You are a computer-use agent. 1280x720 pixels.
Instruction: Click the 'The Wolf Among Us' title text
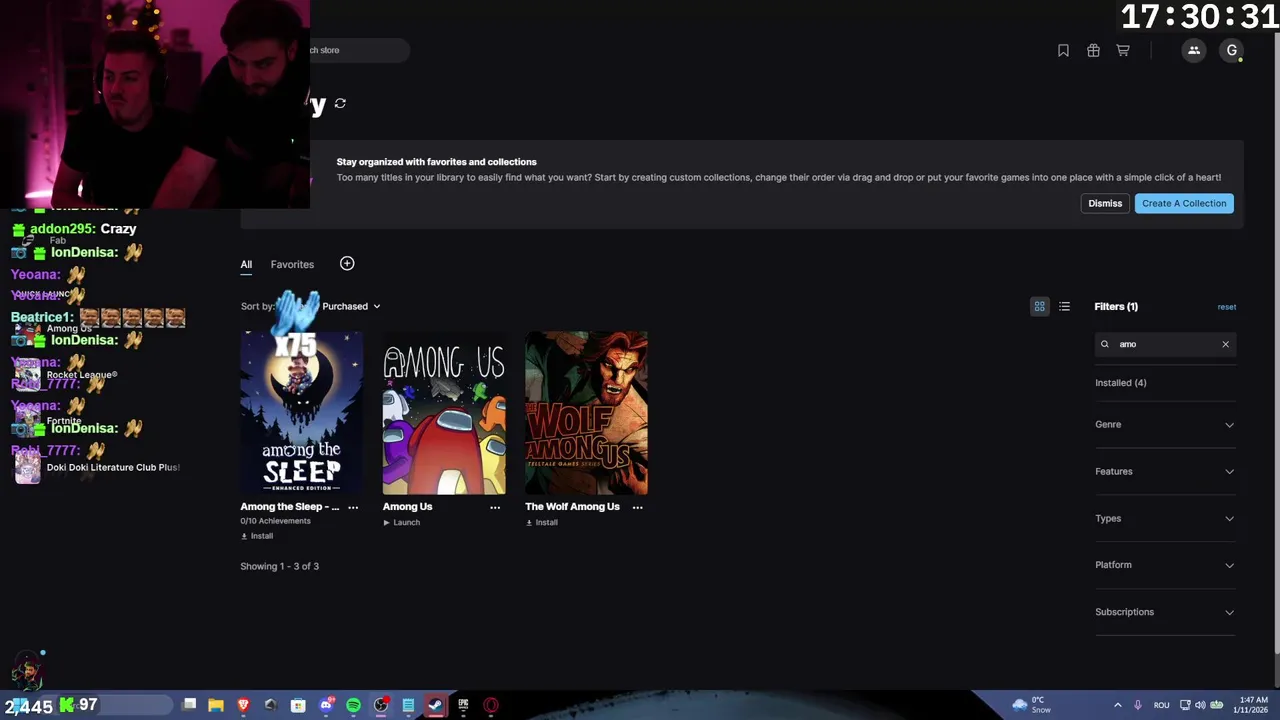[x=572, y=507]
